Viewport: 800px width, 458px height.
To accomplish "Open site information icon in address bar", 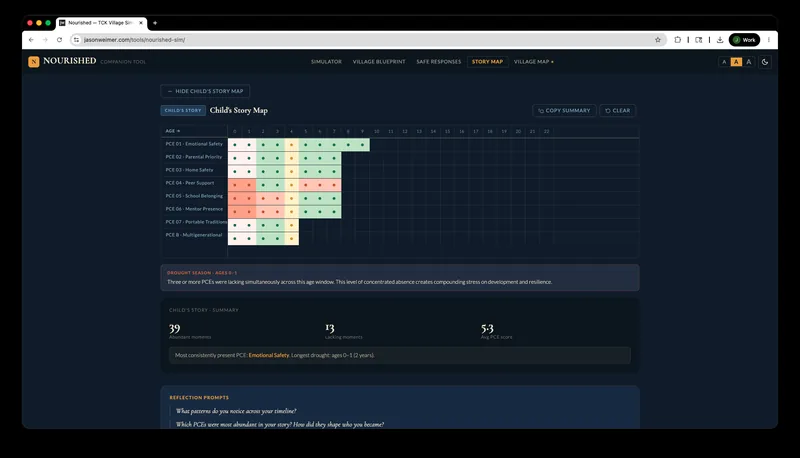I will 76,40.
